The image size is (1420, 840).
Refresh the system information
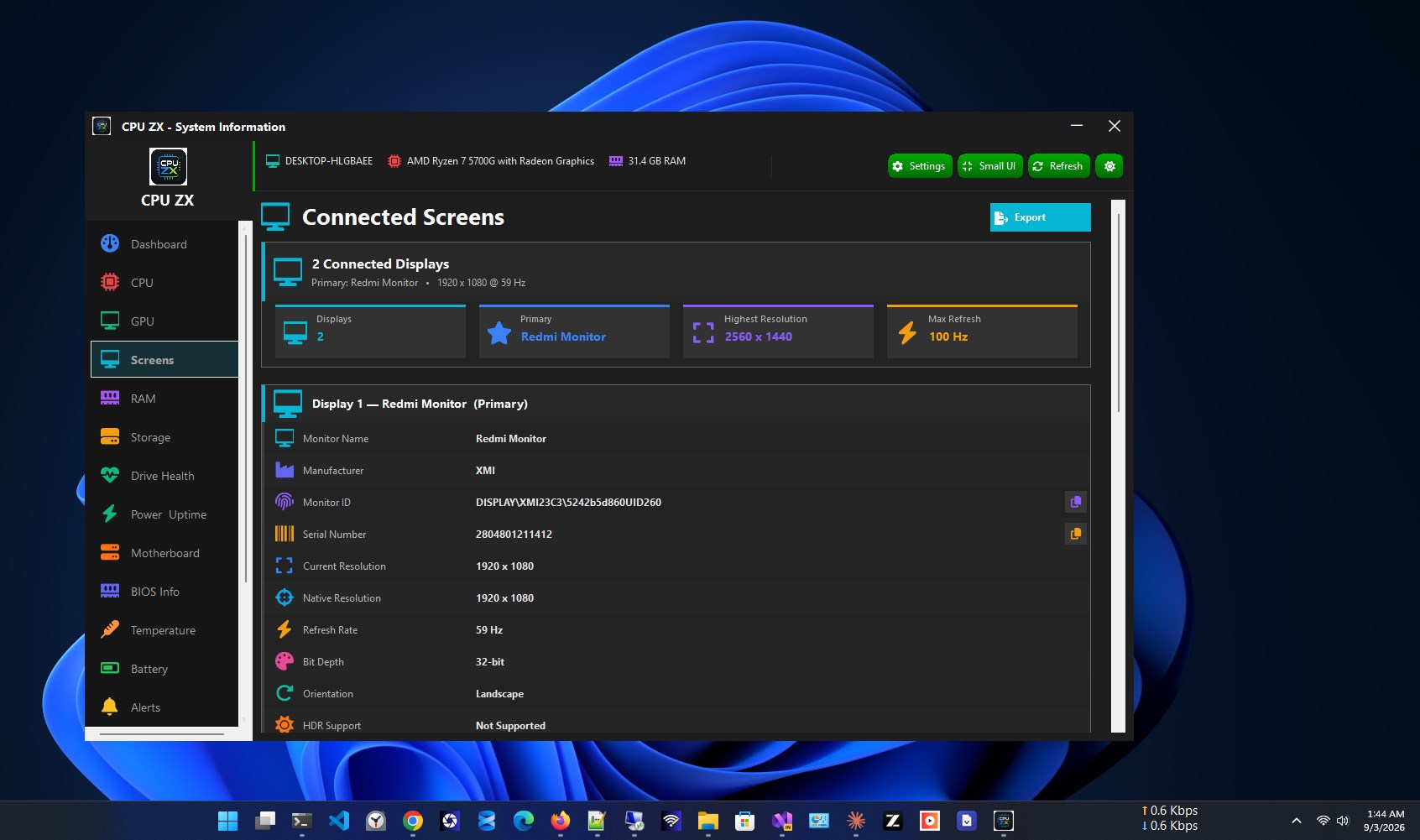click(x=1058, y=166)
